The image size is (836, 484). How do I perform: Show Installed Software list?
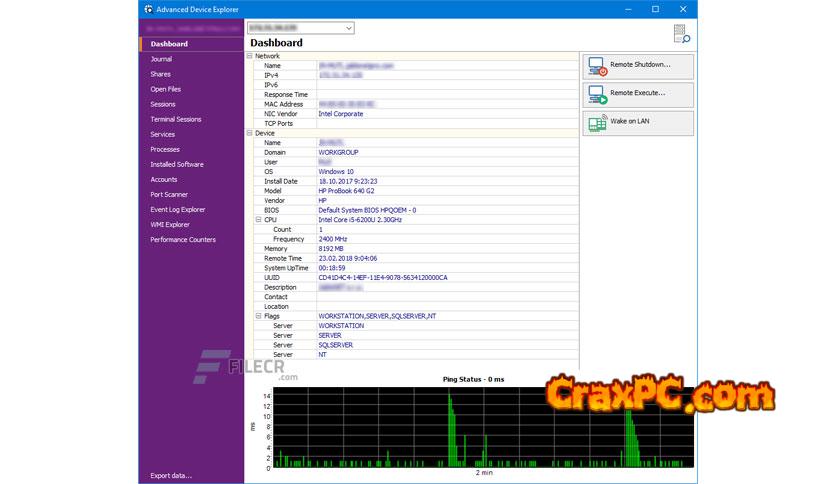coord(177,164)
